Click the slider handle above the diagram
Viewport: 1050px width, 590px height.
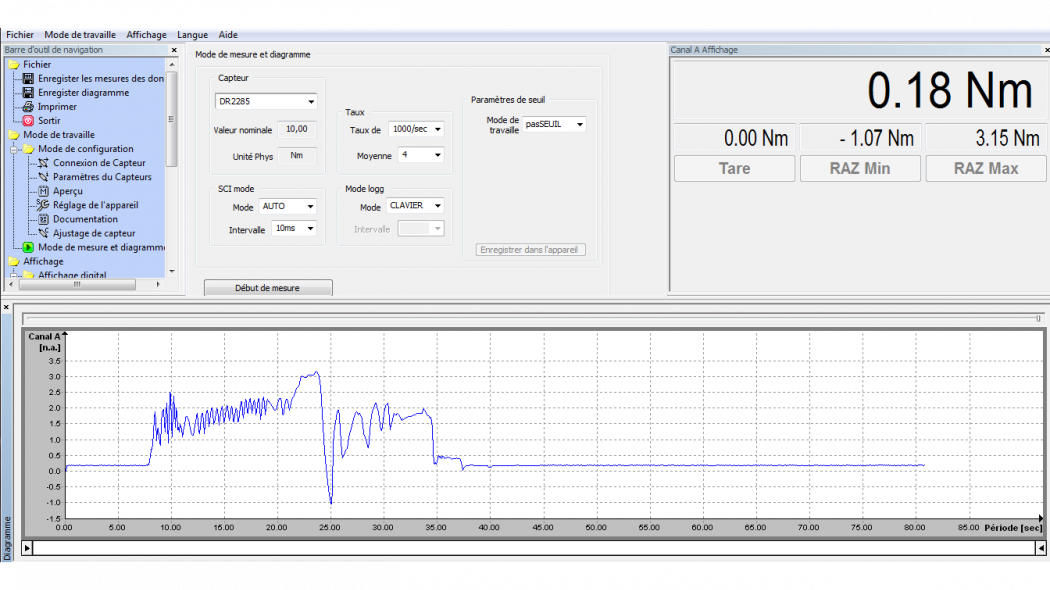[x=1039, y=318]
